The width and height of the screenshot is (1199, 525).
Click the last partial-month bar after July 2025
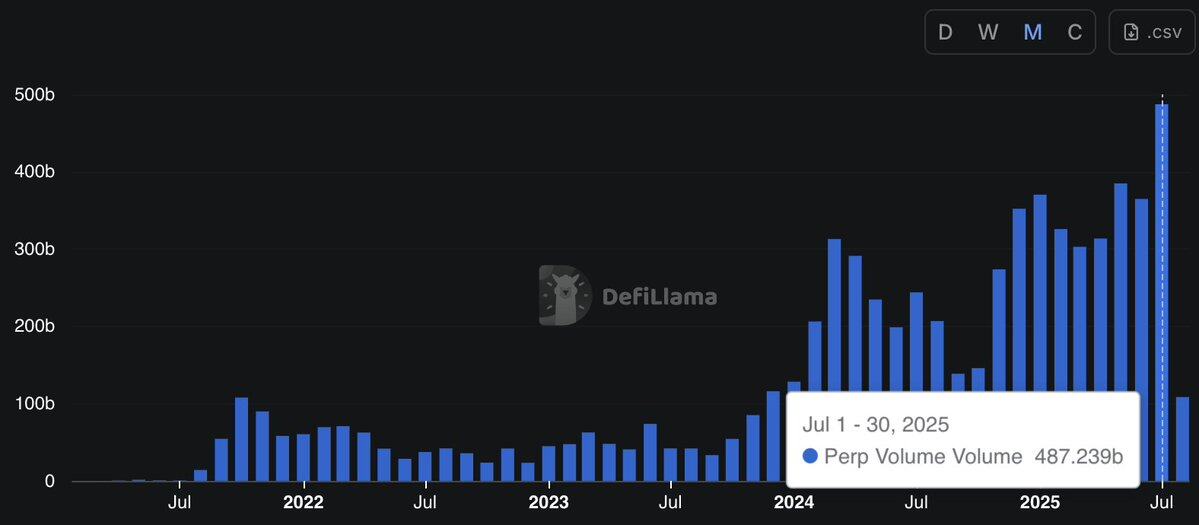pyautogui.click(x=1182, y=439)
